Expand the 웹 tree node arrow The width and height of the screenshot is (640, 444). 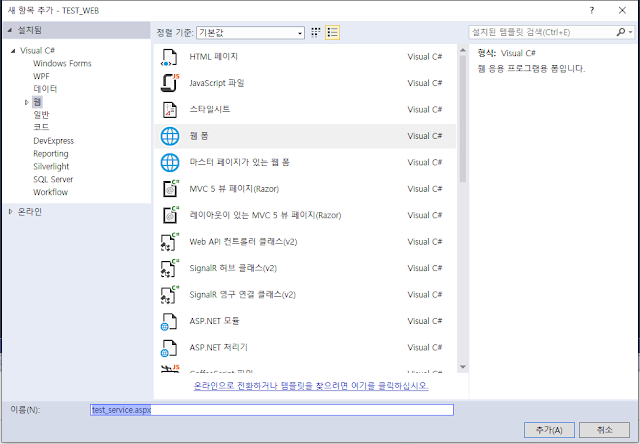[x=27, y=102]
